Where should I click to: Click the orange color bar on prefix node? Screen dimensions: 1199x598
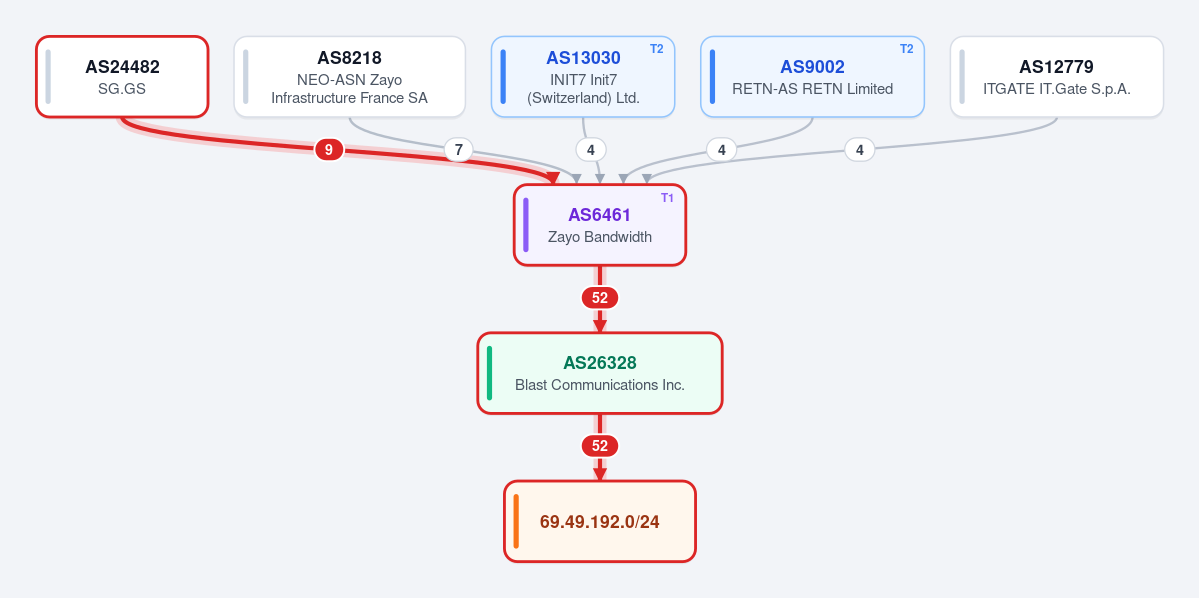click(516, 522)
